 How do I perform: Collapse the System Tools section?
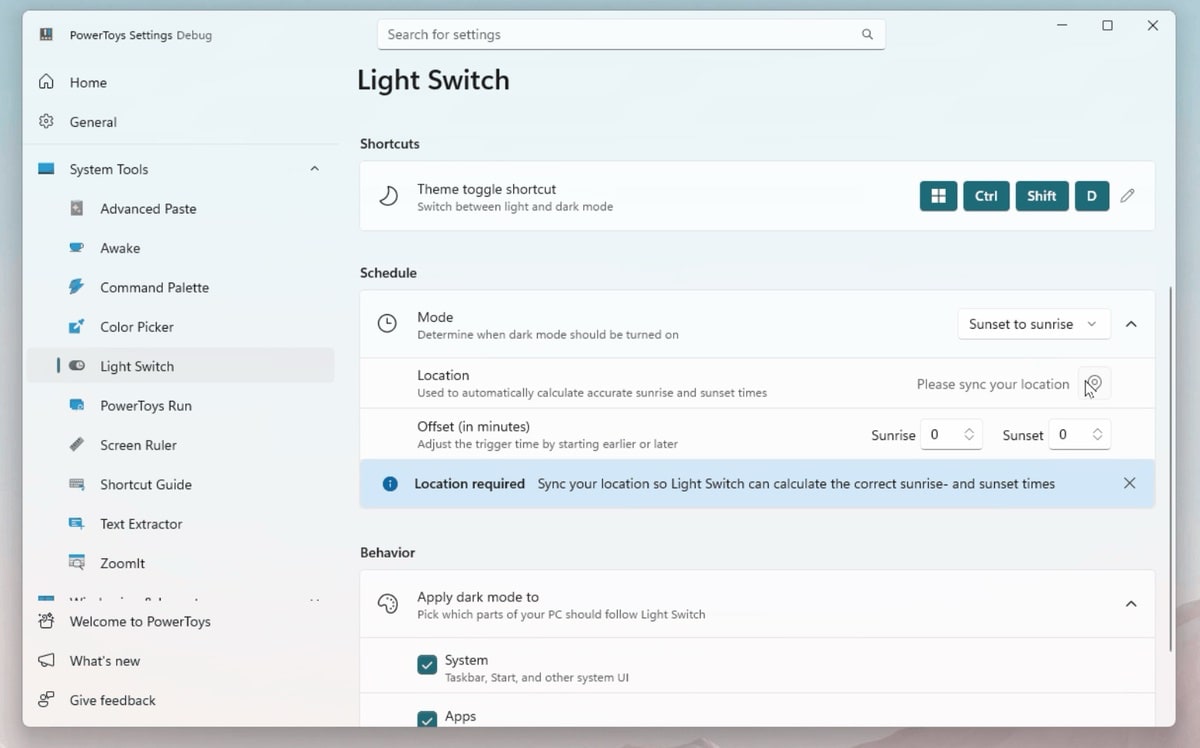coord(314,169)
